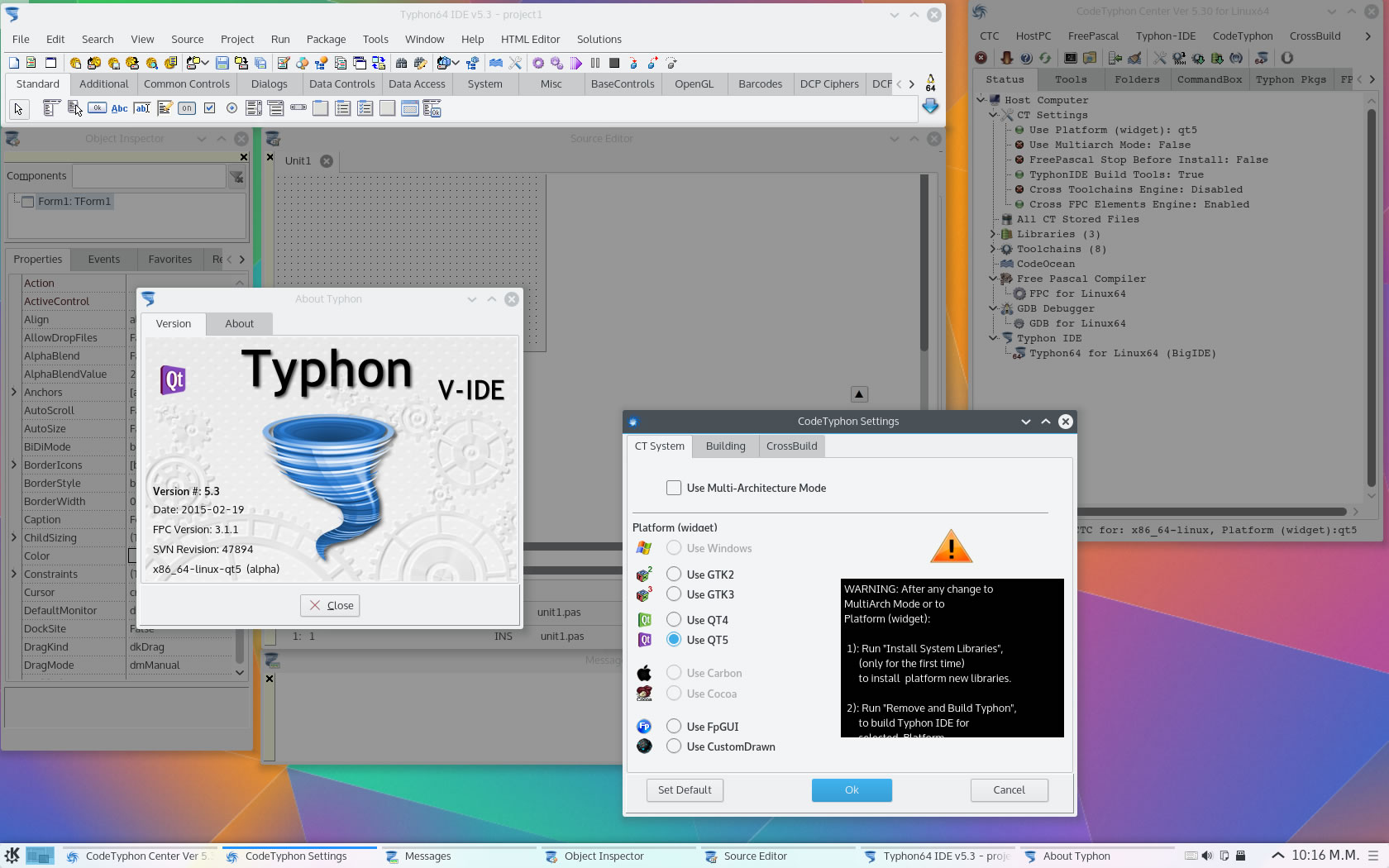Enable Use Multi-Architecture Mode checkbox

(674, 488)
